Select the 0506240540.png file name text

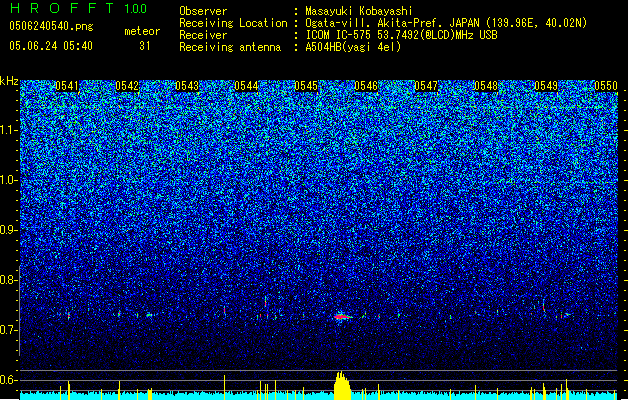point(51,26)
